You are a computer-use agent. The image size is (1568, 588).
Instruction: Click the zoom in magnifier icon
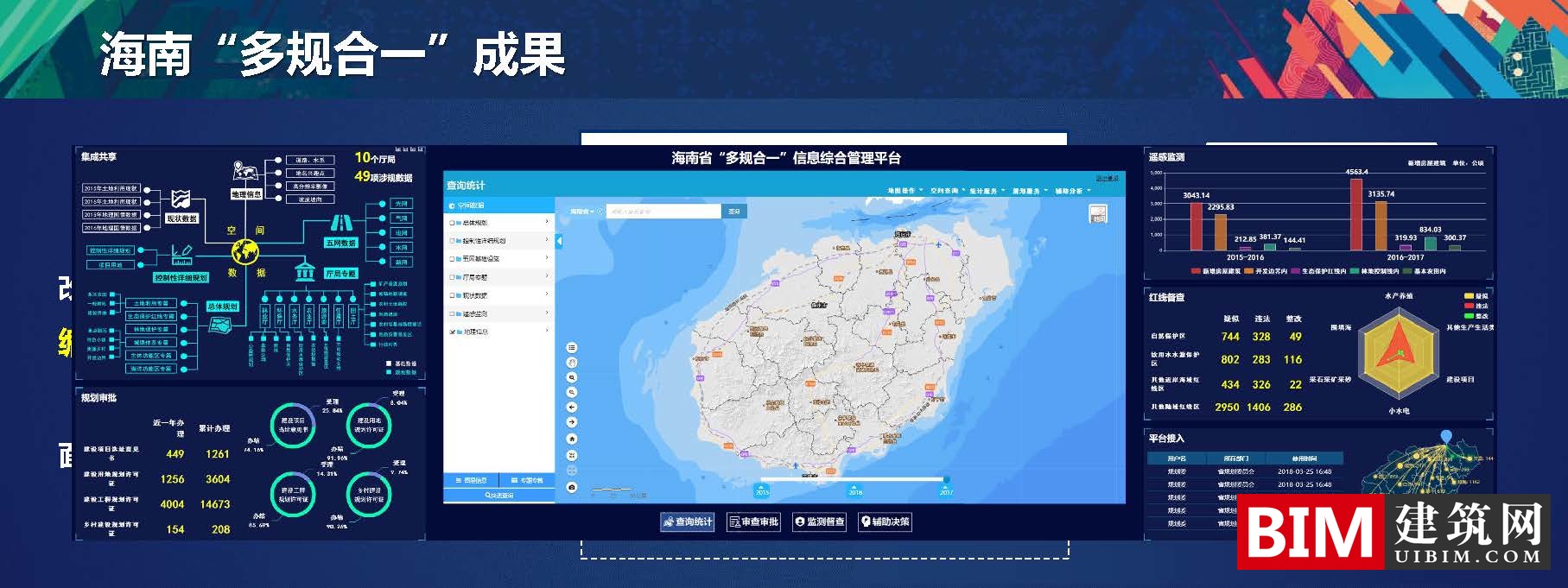571,378
